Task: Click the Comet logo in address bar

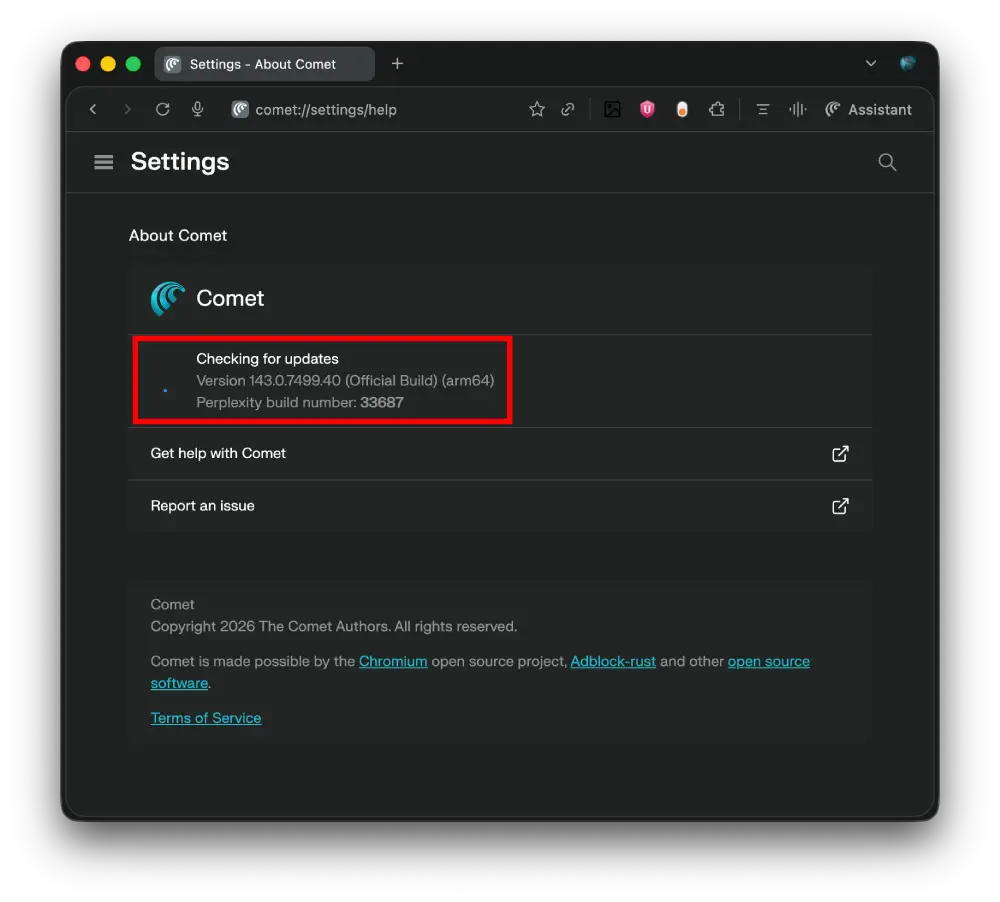Action: (240, 110)
